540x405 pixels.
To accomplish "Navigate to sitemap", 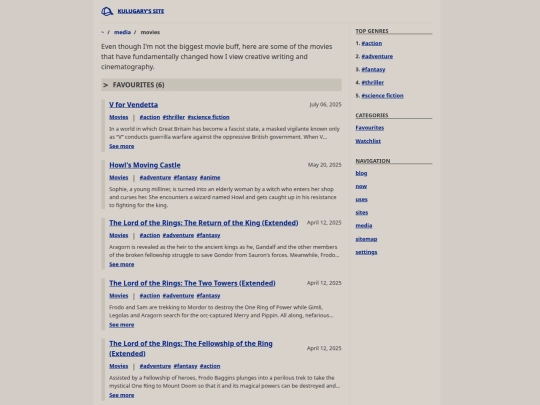I will click(x=366, y=239).
